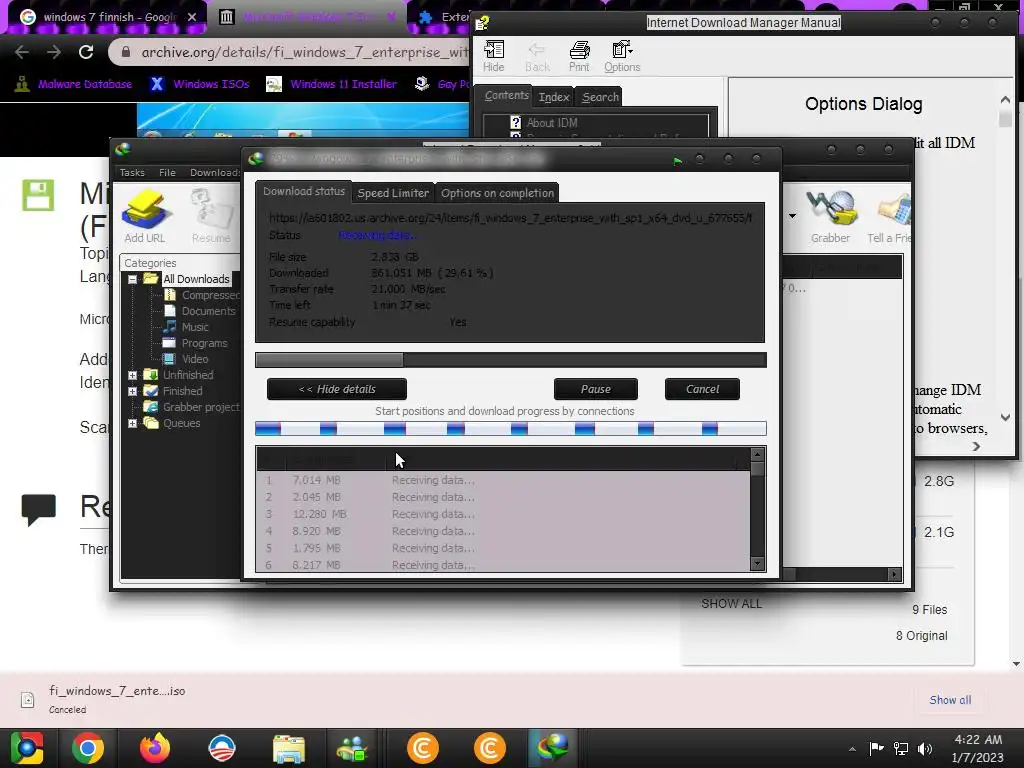Viewport: 1024px width, 768px height.
Task: Click the site lock icon in the address bar
Action: tap(126, 52)
